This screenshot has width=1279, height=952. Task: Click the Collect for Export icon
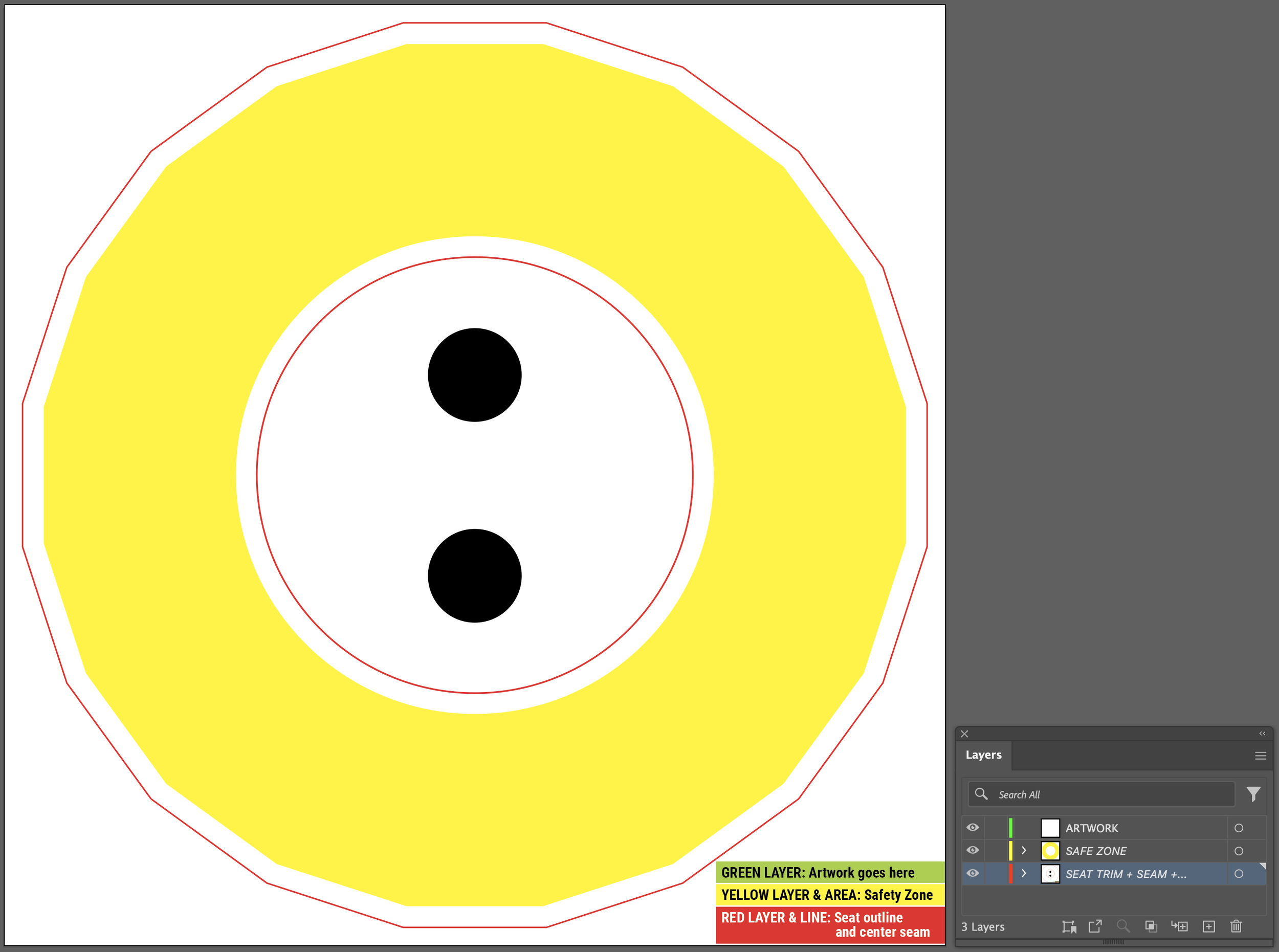pyautogui.click(x=1094, y=926)
